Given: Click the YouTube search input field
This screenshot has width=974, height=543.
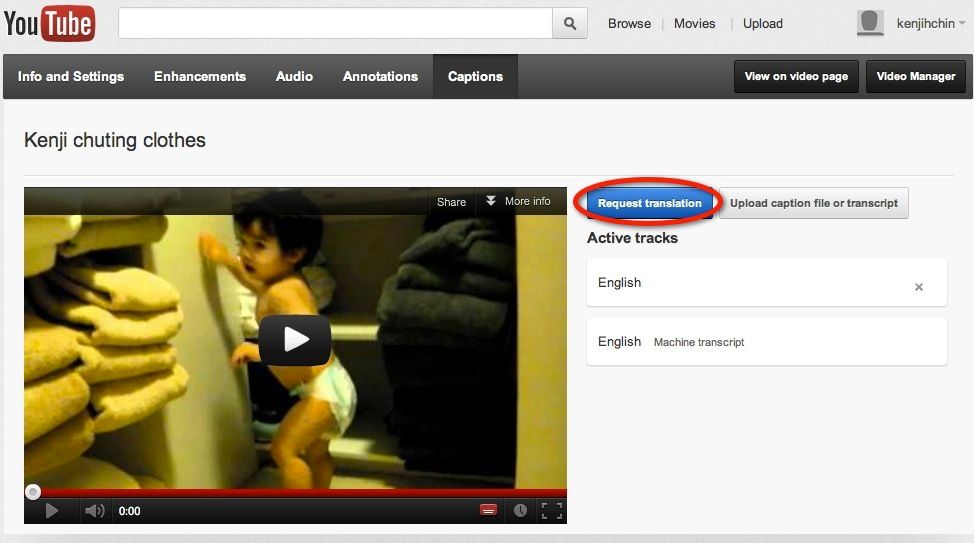Looking at the screenshot, I should [x=335, y=23].
